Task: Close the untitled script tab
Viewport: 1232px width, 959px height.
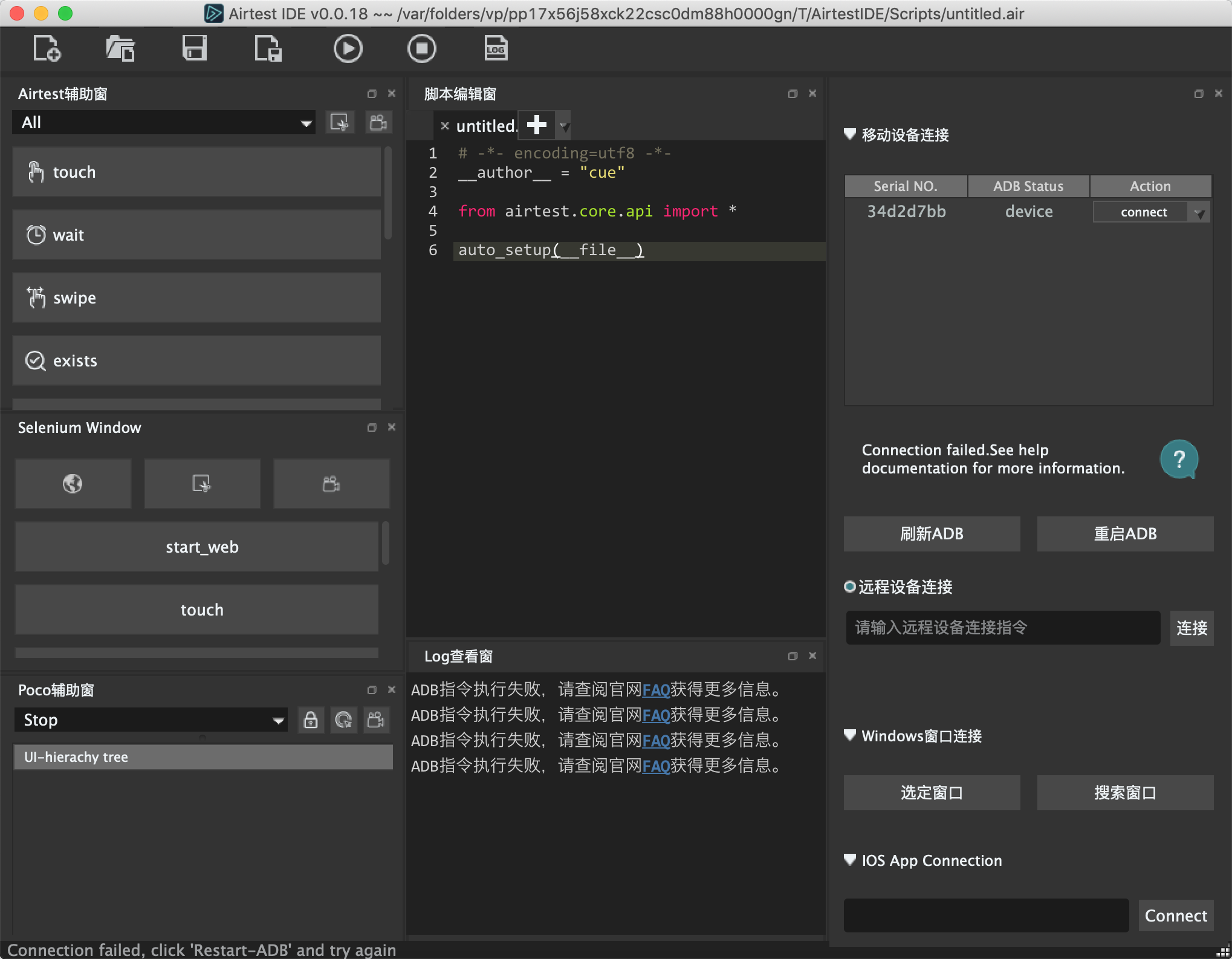Action: pos(445,126)
